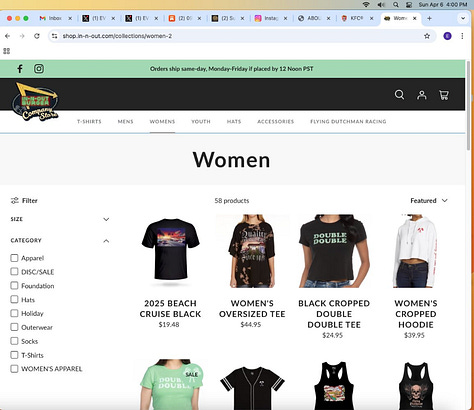This screenshot has height=410, width=474.
Task: Check the Apparel category filter
Action: [14, 258]
